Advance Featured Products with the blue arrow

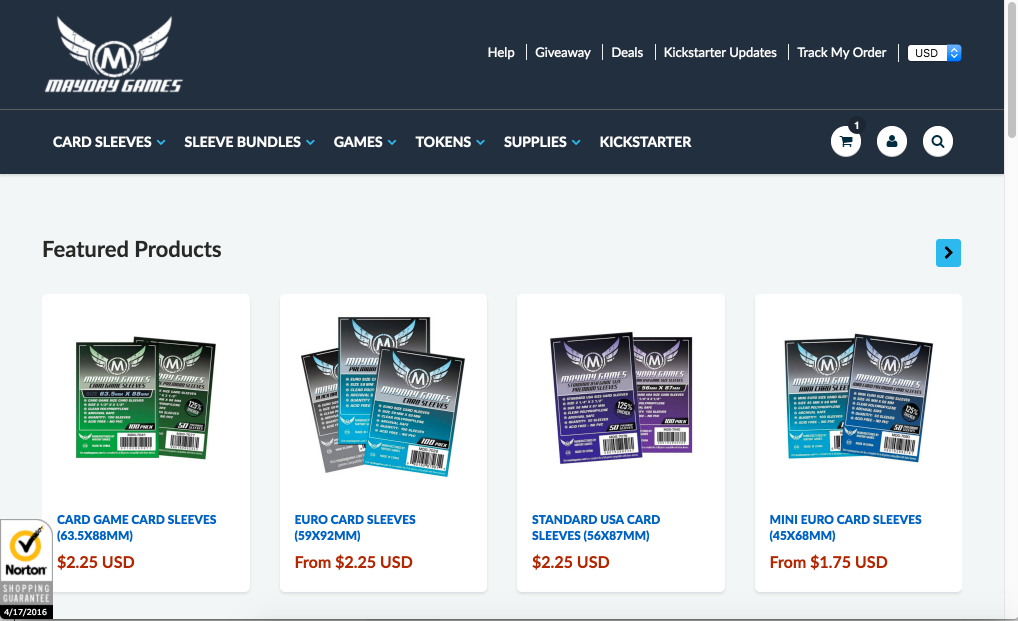coord(949,252)
